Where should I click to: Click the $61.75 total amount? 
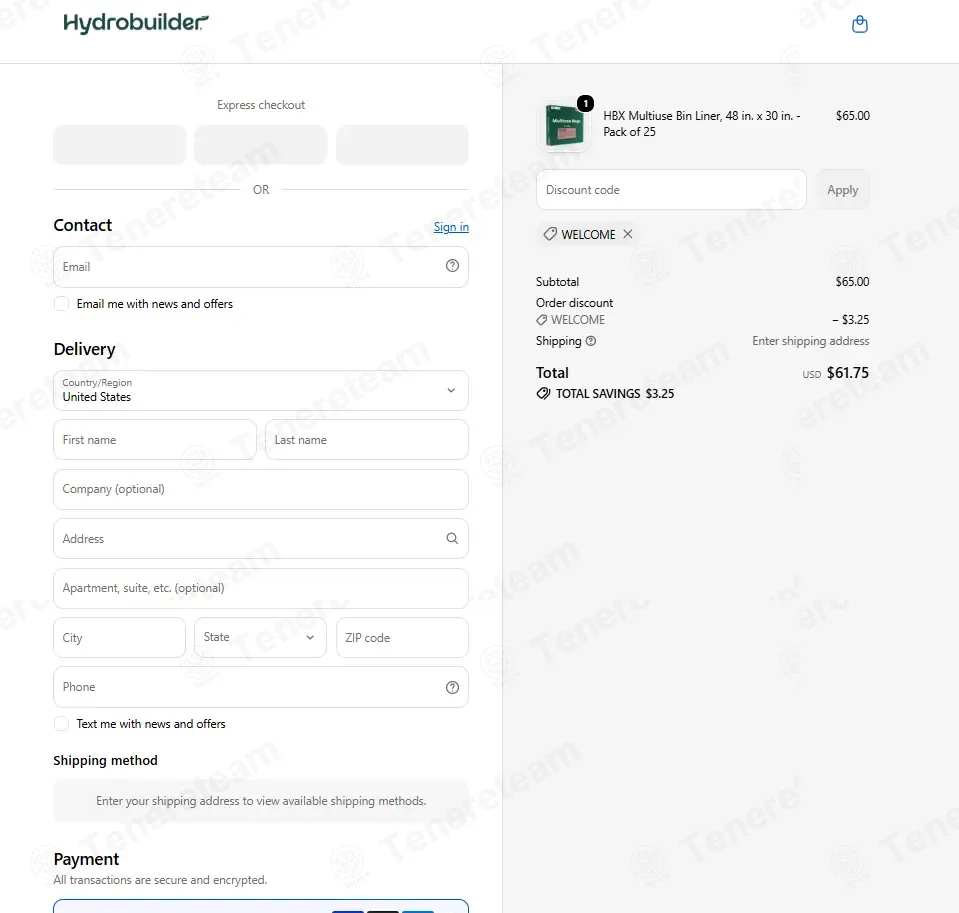[848, 373]
